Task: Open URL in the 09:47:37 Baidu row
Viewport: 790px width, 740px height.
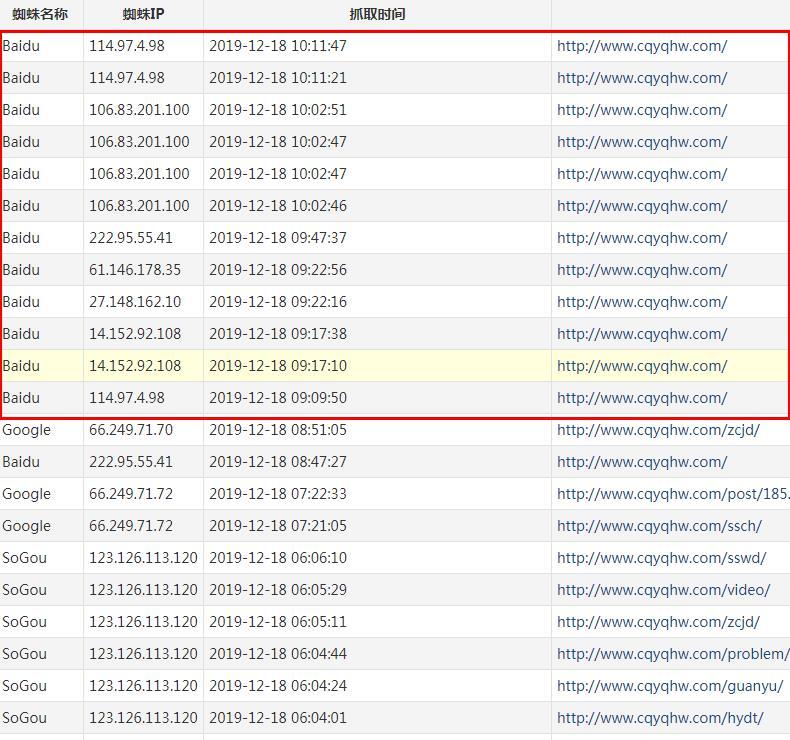Action: tap(642, 238)
